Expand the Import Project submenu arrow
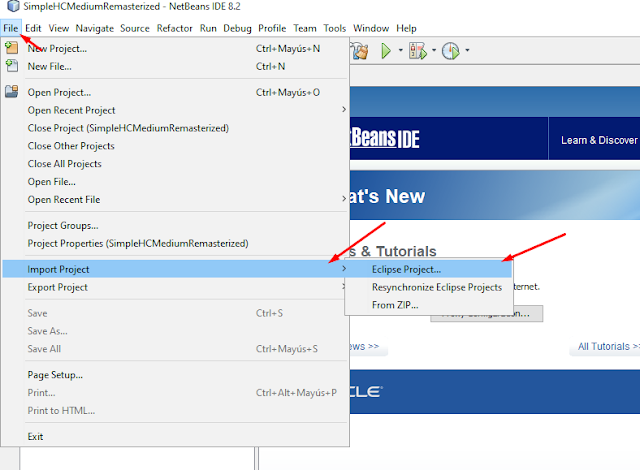Image resolution: width=640 pixels, height=470 pixels. [x=344, y=268]
